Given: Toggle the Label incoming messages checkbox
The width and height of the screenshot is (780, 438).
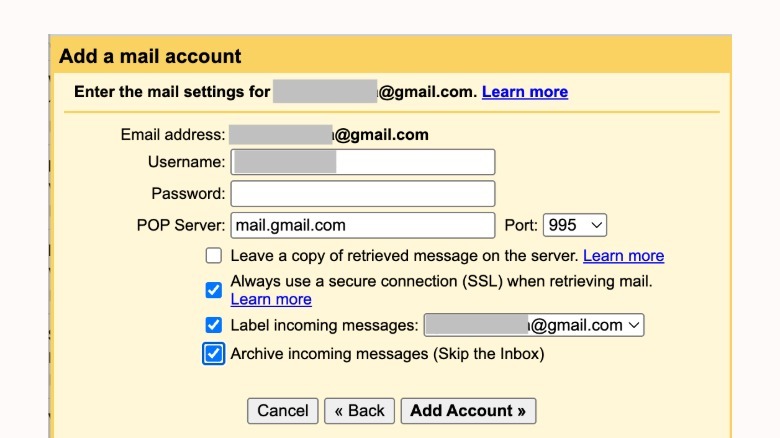Looking at the screenshot, I should (214, 325).
